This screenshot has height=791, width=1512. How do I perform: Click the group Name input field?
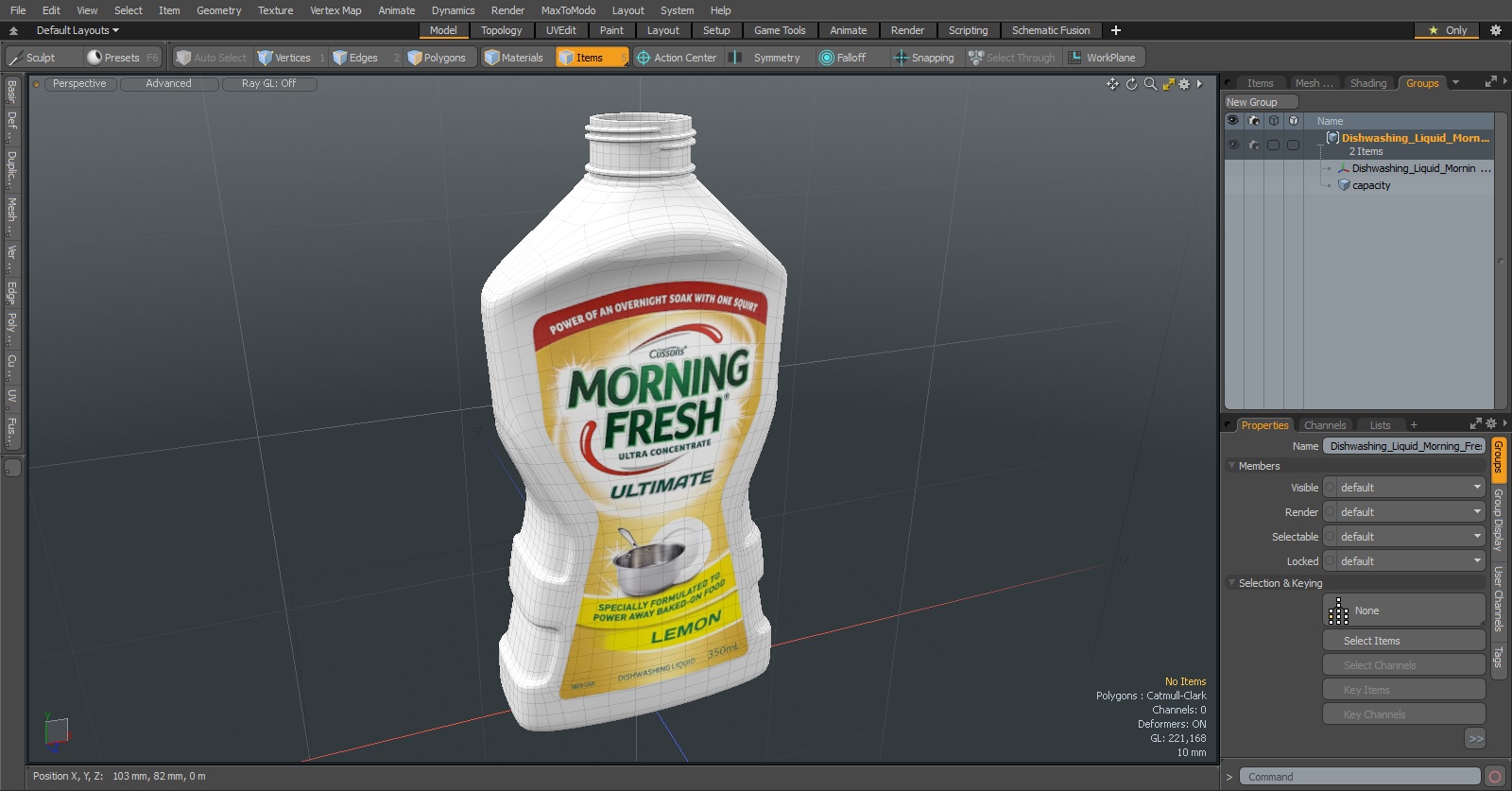(x=1404, y=446)
